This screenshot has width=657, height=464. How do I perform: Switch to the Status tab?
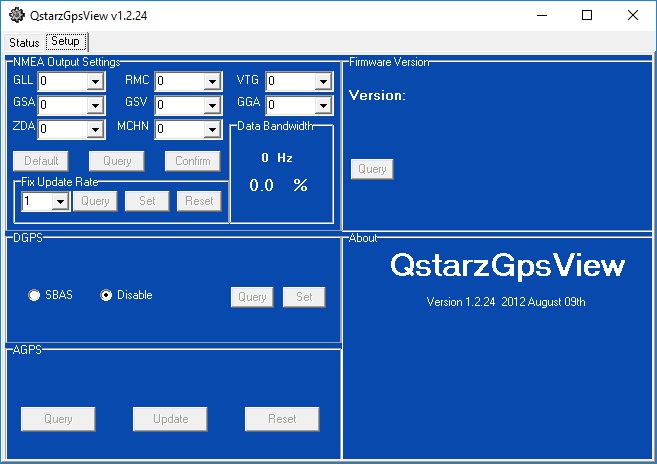tap(24, 42)
